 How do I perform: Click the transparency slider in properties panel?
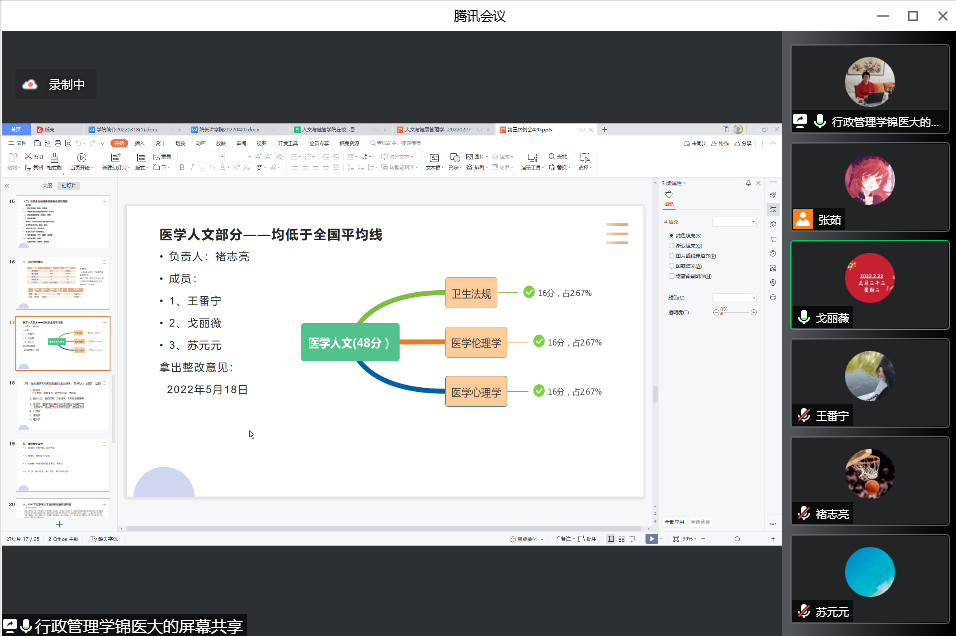pyautogui.click(x=734, y=312)
